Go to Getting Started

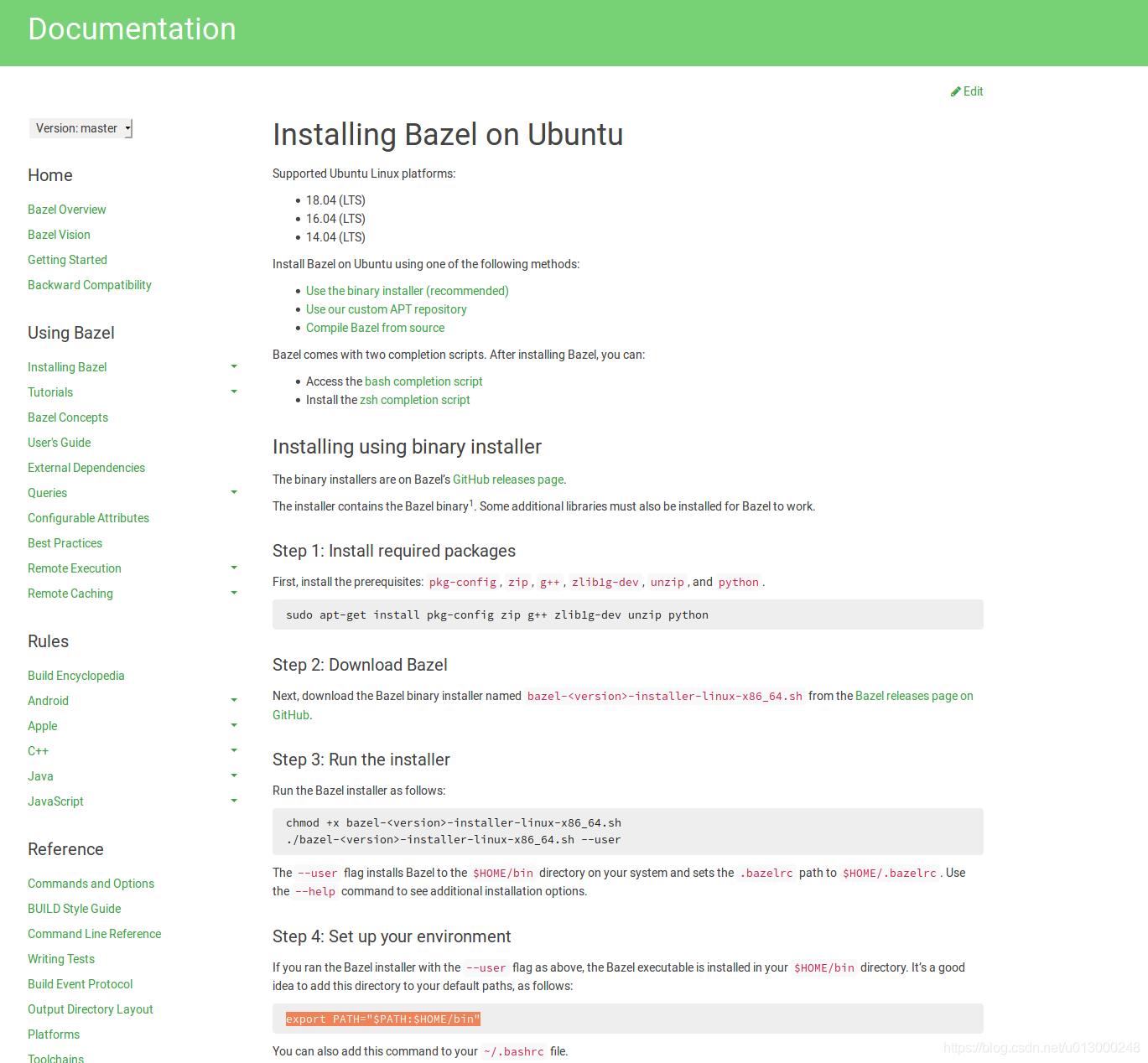click(x=67, y=260)
